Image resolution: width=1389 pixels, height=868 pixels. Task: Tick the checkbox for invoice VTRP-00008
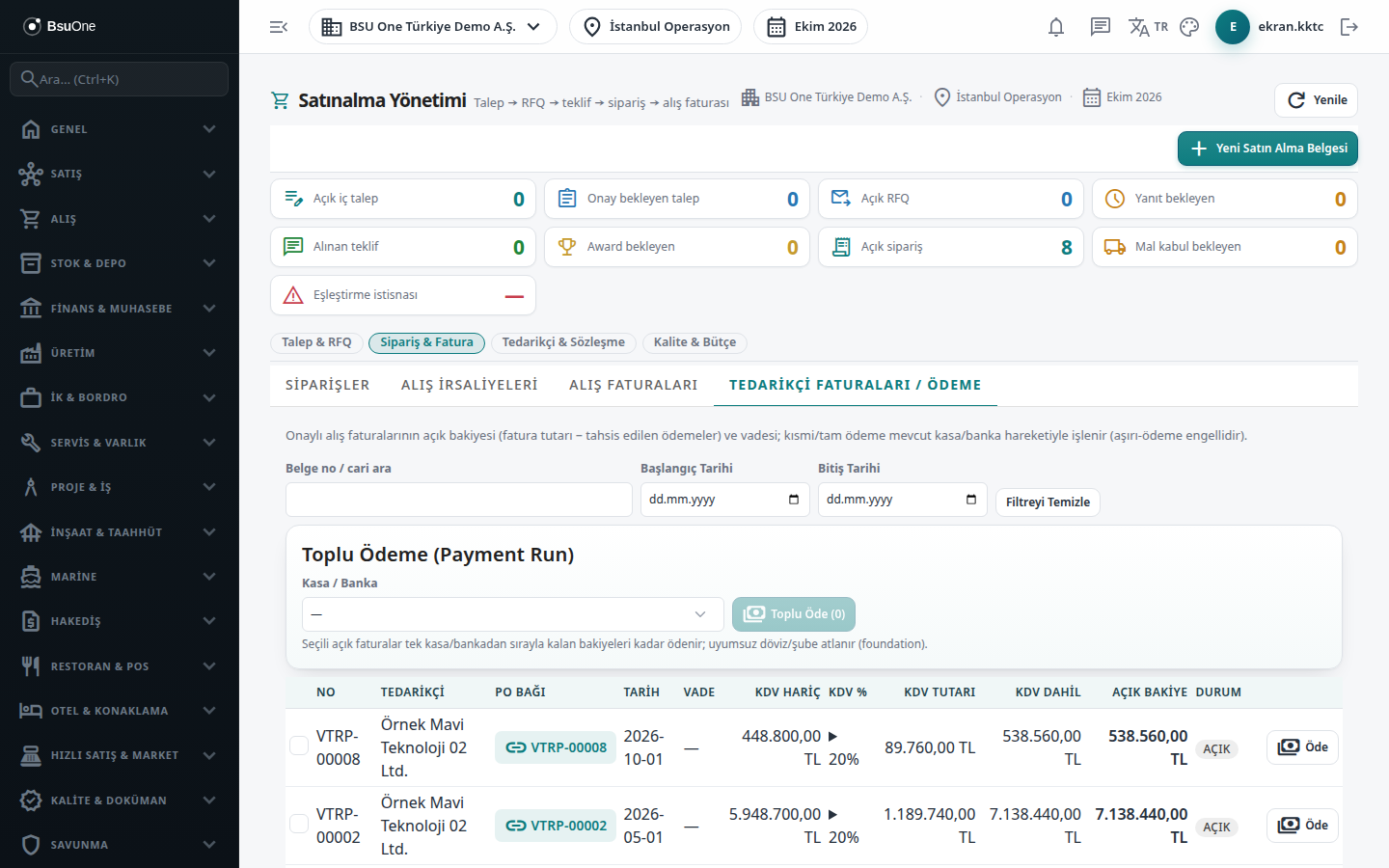pos(299,746)
